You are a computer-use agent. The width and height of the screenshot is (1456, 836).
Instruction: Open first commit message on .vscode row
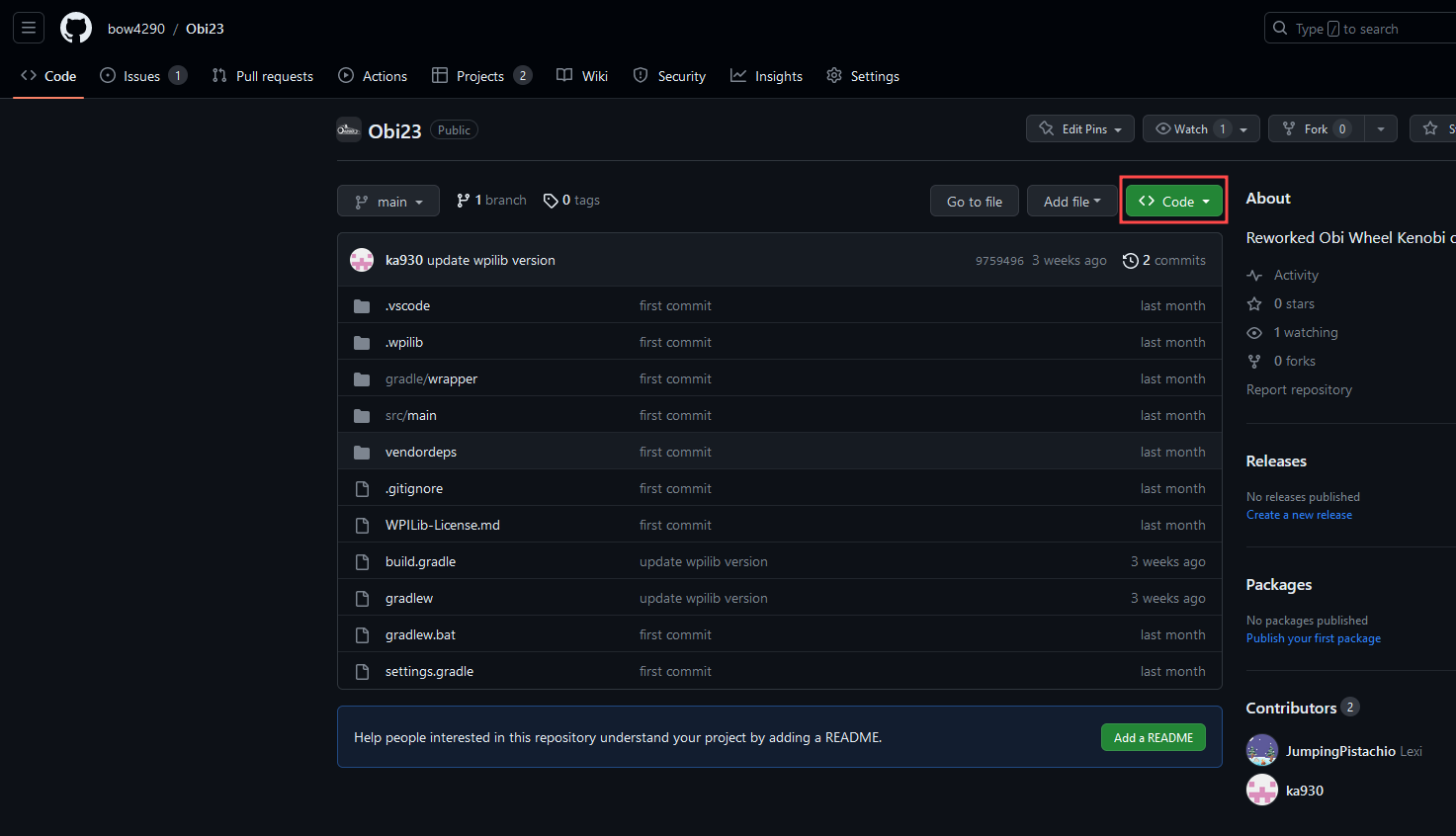pyautogui.click(x=675, y=305)
